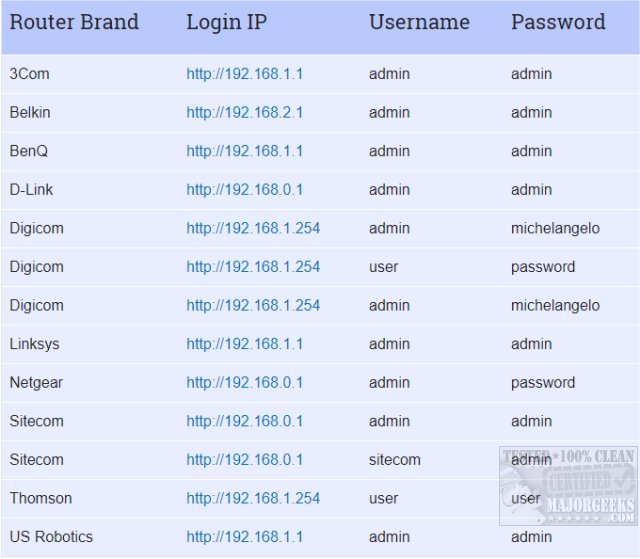
Task: Click the Username column header
Action: click(419, 22)
